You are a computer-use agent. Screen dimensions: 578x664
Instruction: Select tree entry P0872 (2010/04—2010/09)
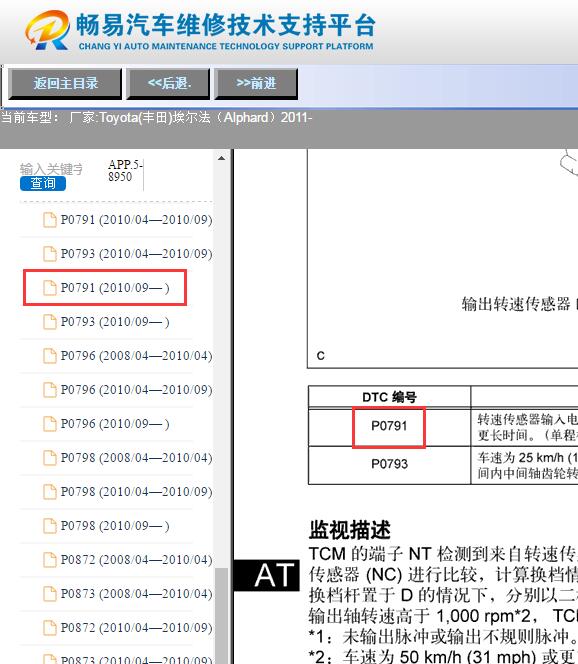(136, 628)
